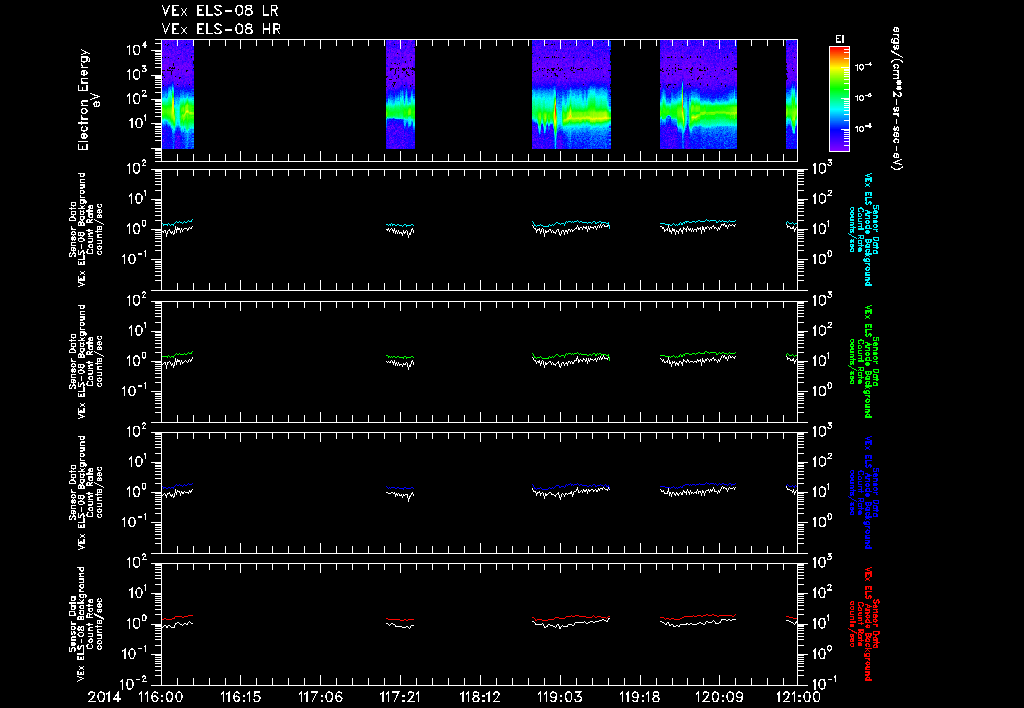1024x708 pixels.
Task: Click the "116:00" time axis label
Action: pyautogui.click(x=161, y=697)
